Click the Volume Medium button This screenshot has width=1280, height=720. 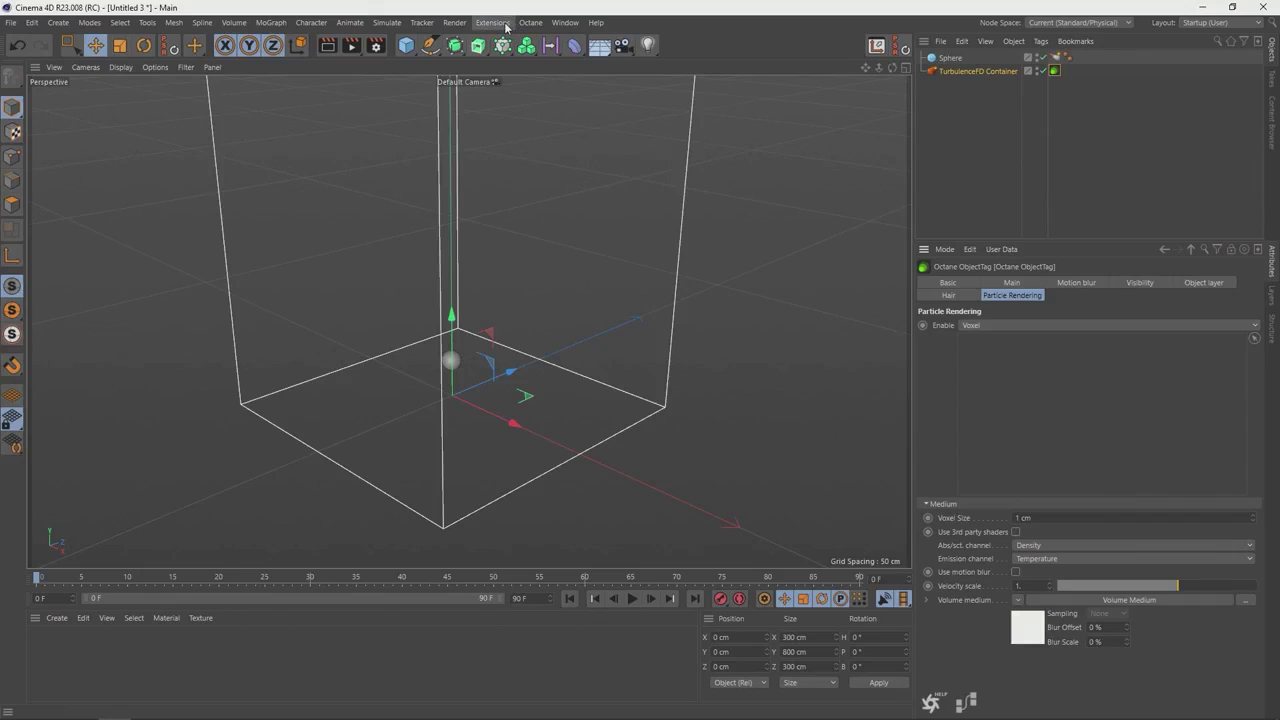click(1129, 600)
